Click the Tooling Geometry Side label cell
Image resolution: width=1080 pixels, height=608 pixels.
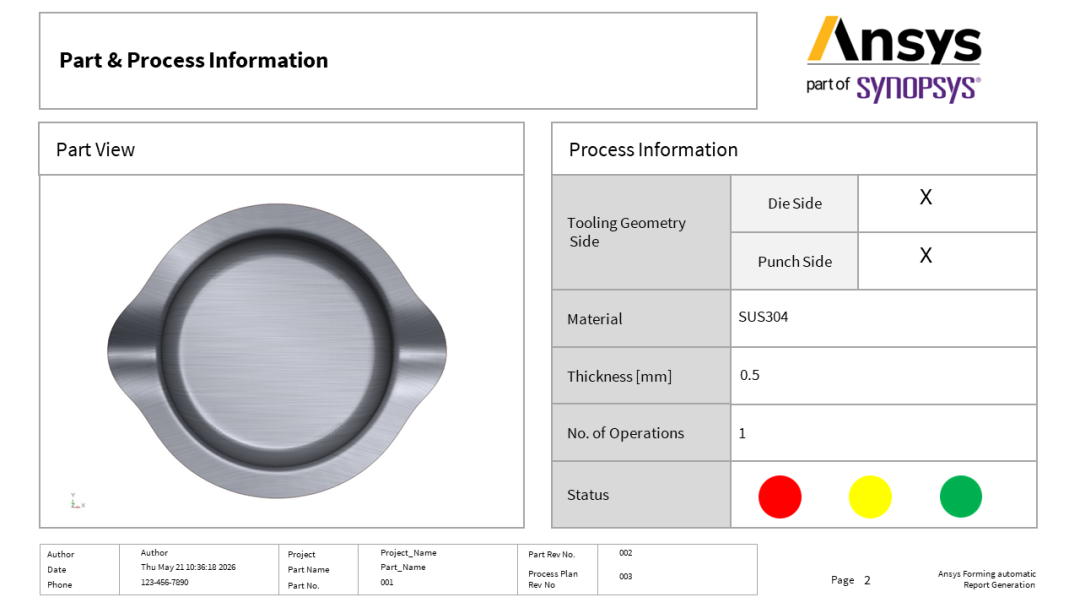pos(641,232)
